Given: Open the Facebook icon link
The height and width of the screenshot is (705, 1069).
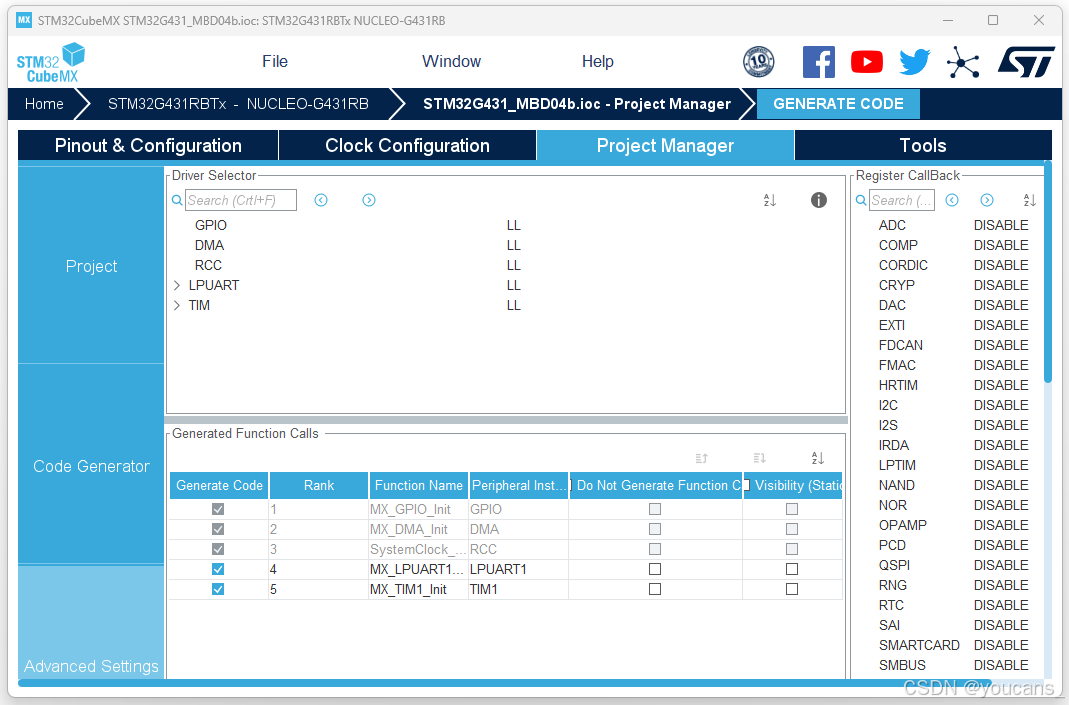Looking at the screenshot, I should [818, 62].
